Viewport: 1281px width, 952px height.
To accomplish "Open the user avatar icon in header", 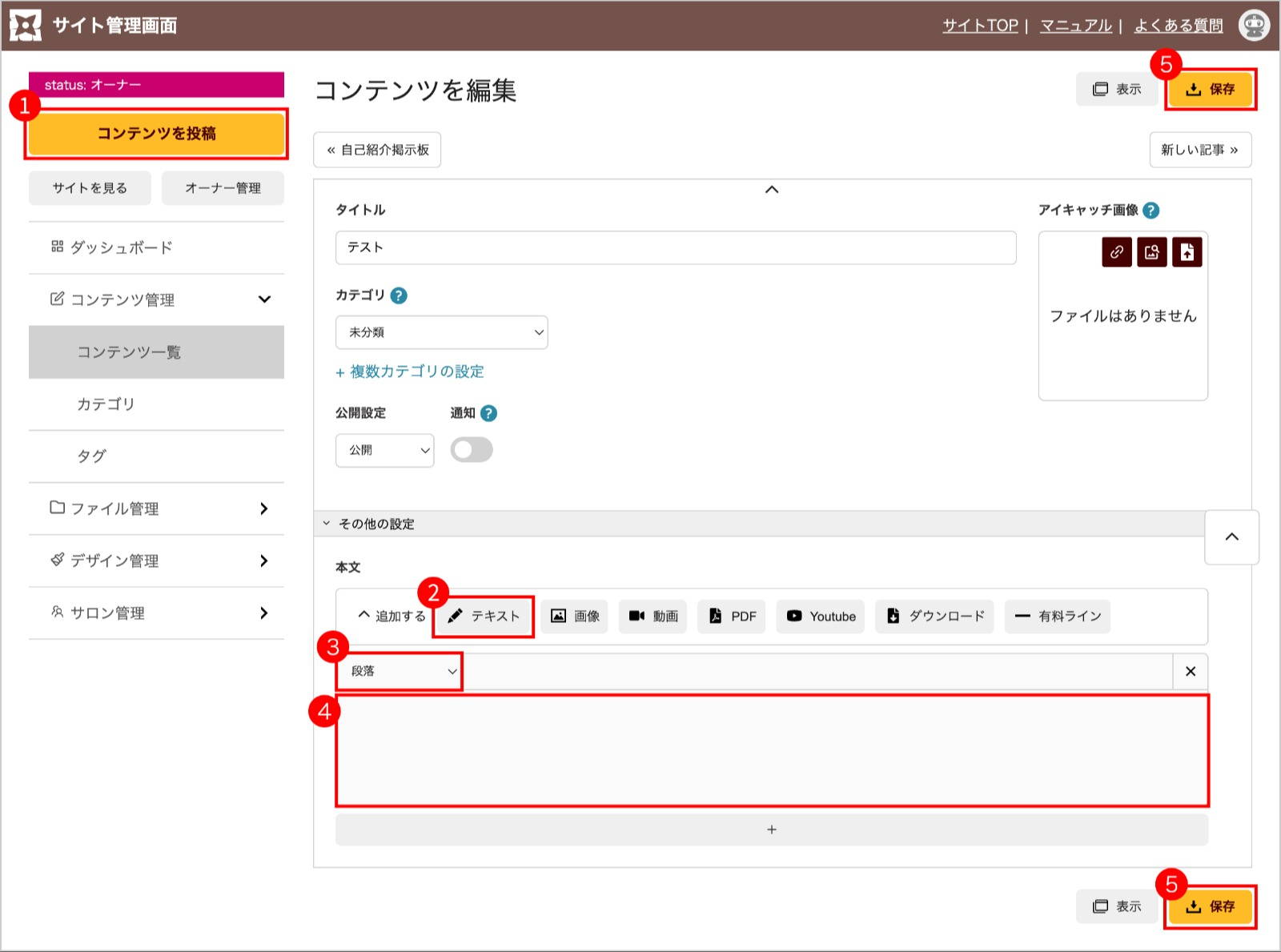I will click(1253, 26).
